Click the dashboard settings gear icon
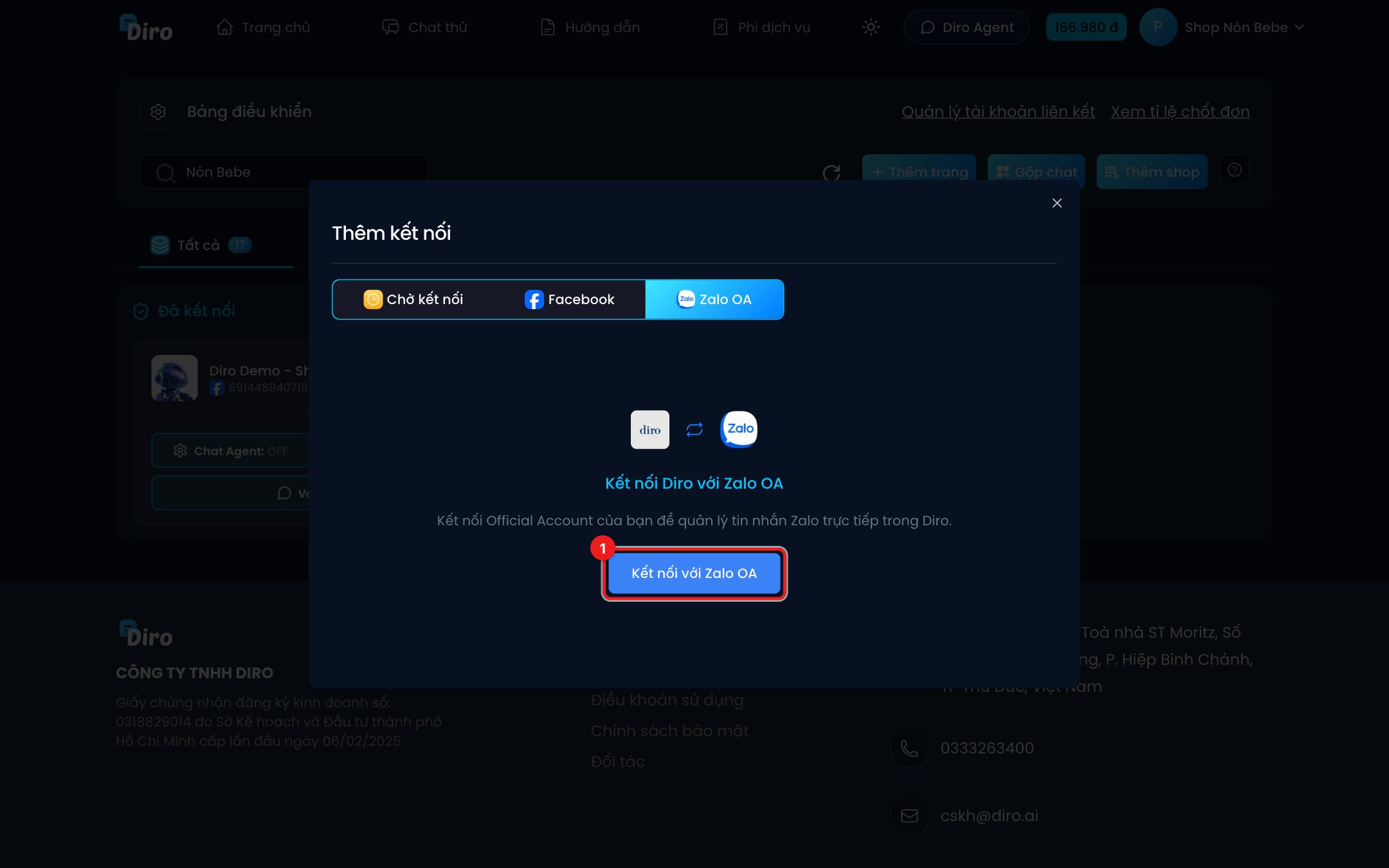 pyautogui.click(x=158, y=112)
